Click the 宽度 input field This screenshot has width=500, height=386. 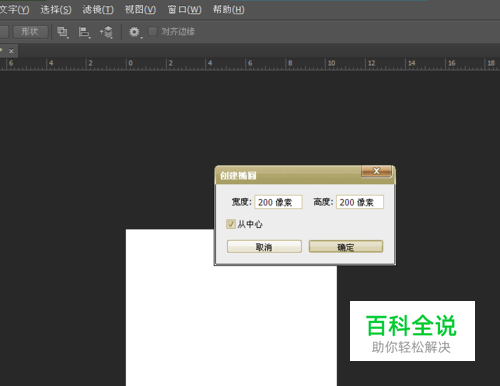(278, 202)
